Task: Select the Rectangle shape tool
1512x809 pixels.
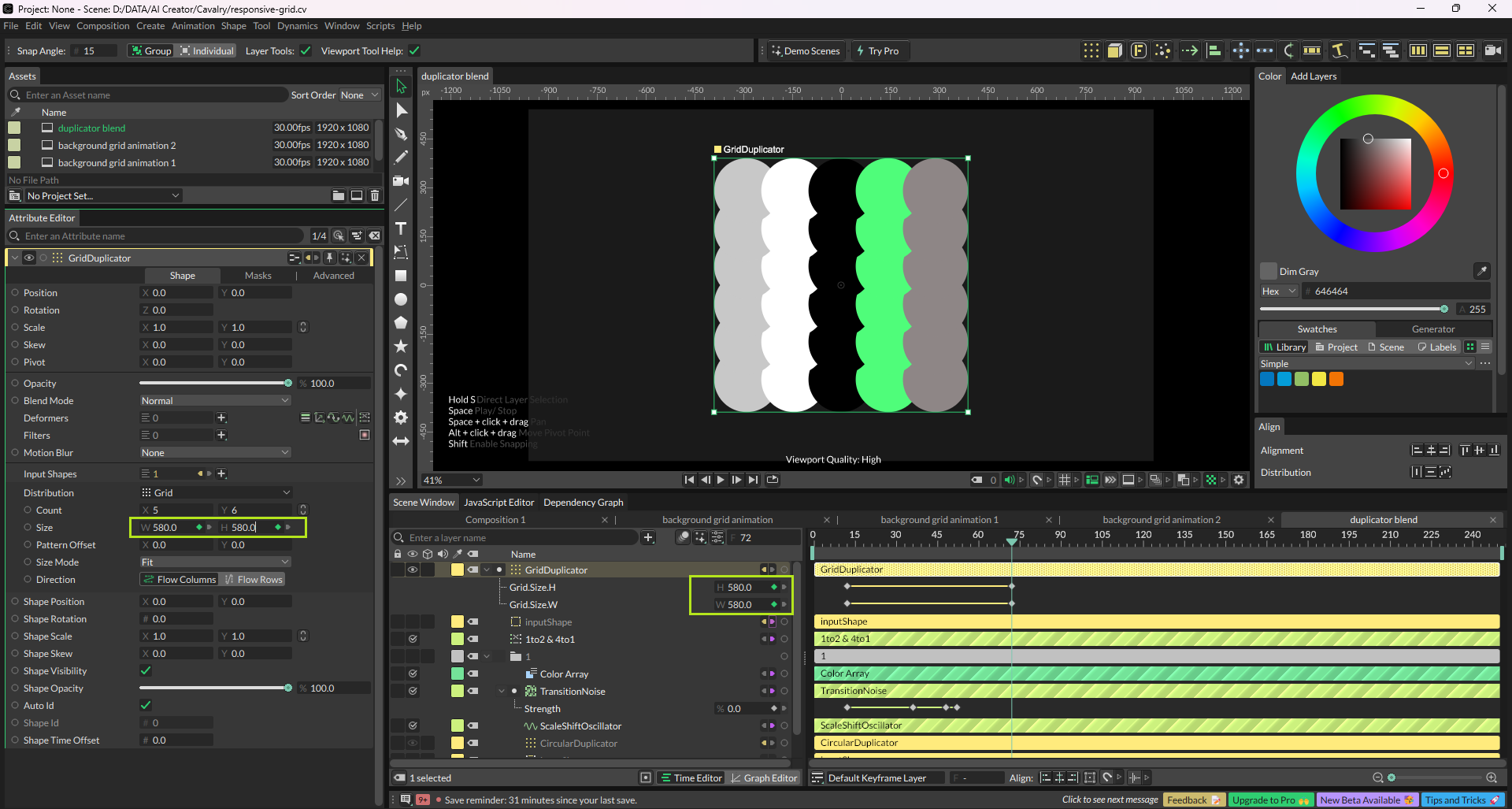Action: [401, 276]
